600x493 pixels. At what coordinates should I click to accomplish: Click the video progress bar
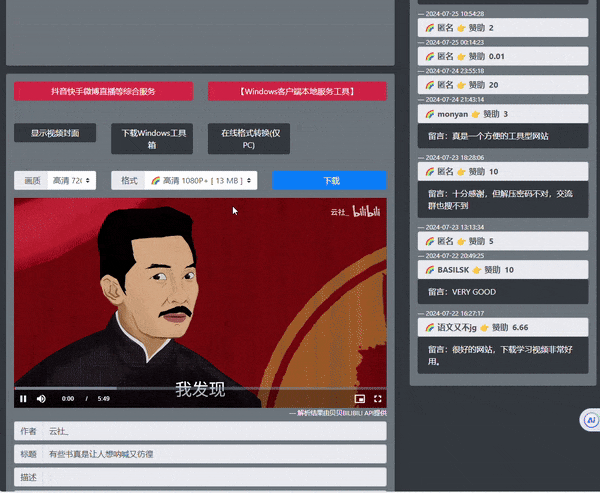pos(200,388)
